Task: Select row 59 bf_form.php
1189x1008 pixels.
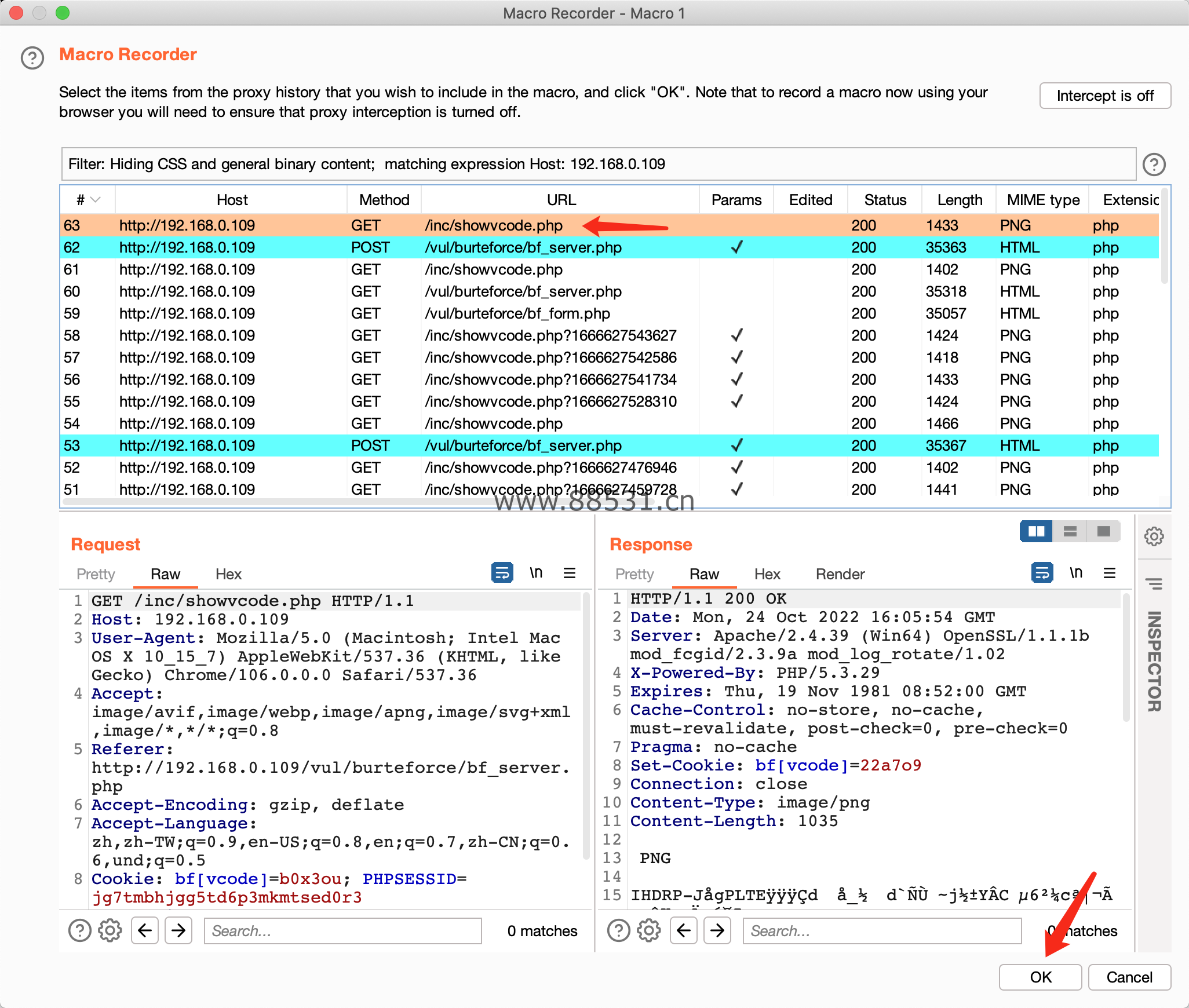Action: [610, 313]
